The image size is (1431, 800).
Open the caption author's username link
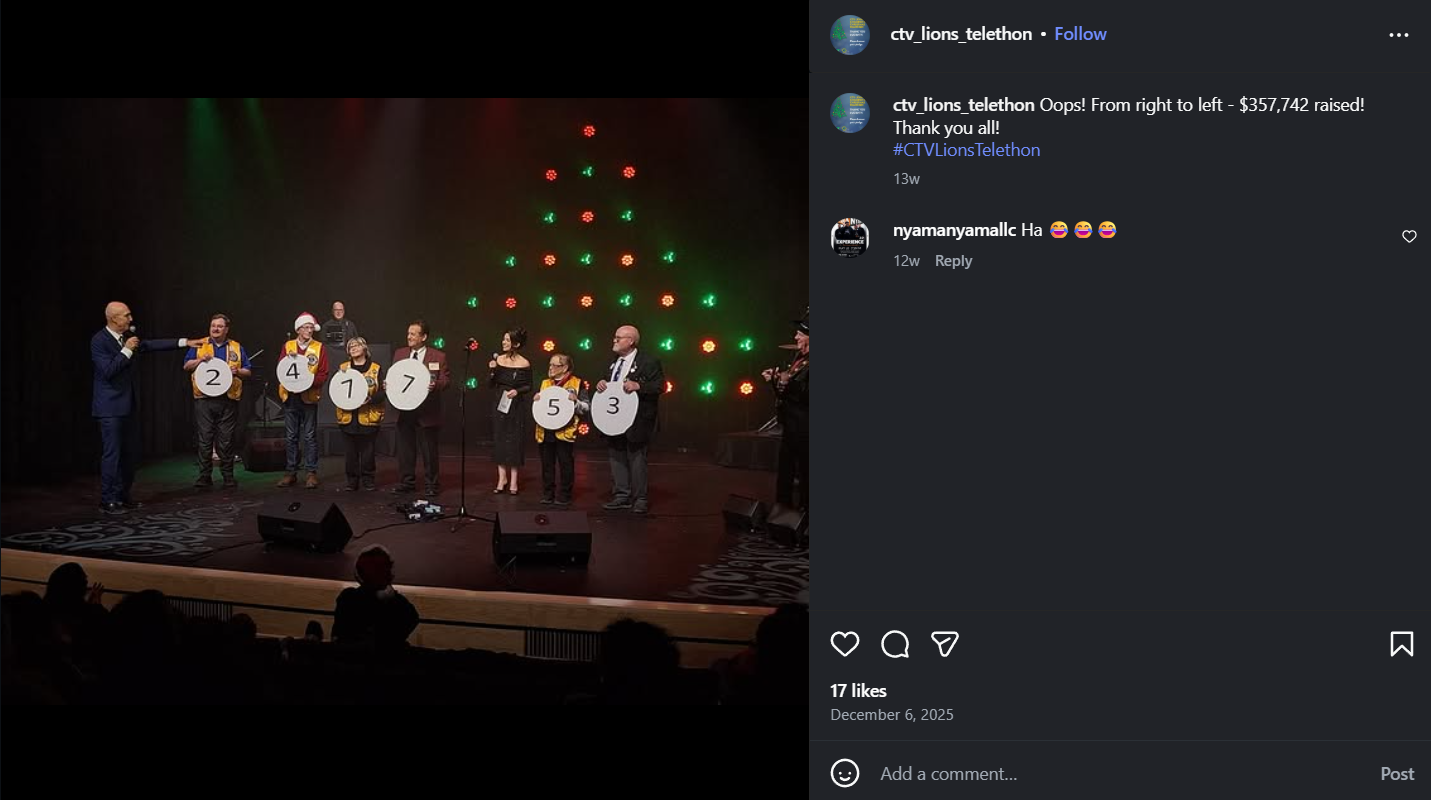click(x=964, y=104)
